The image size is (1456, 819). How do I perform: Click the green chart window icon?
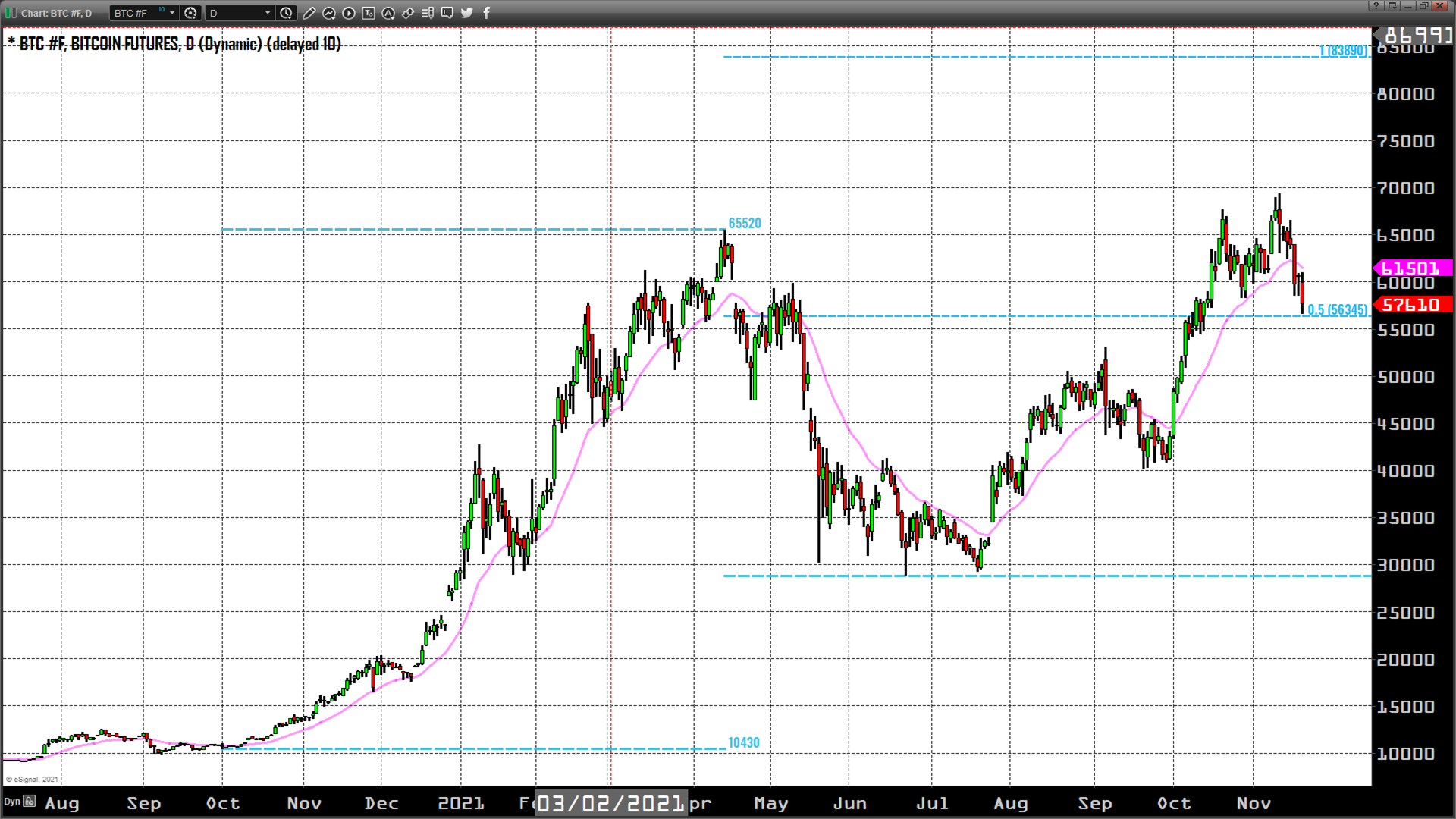pyautogui.click(x=11, y=13)
